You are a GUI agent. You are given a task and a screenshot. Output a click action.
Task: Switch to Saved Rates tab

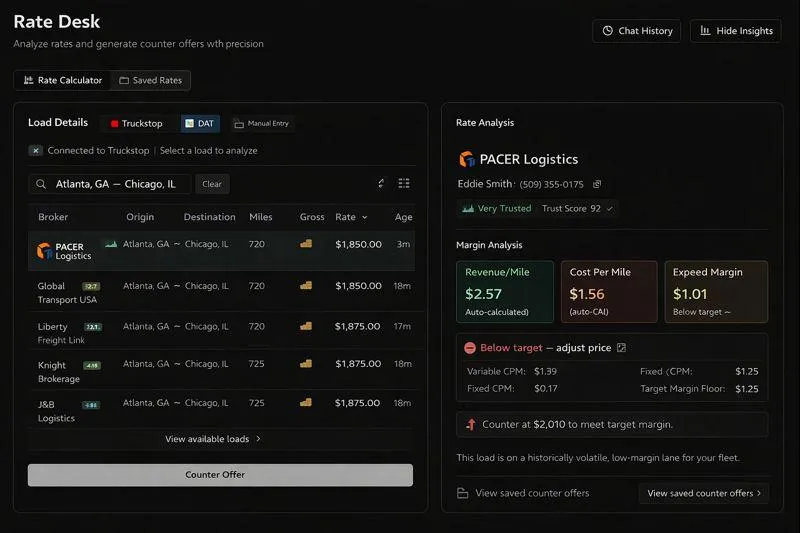(151, 80)
